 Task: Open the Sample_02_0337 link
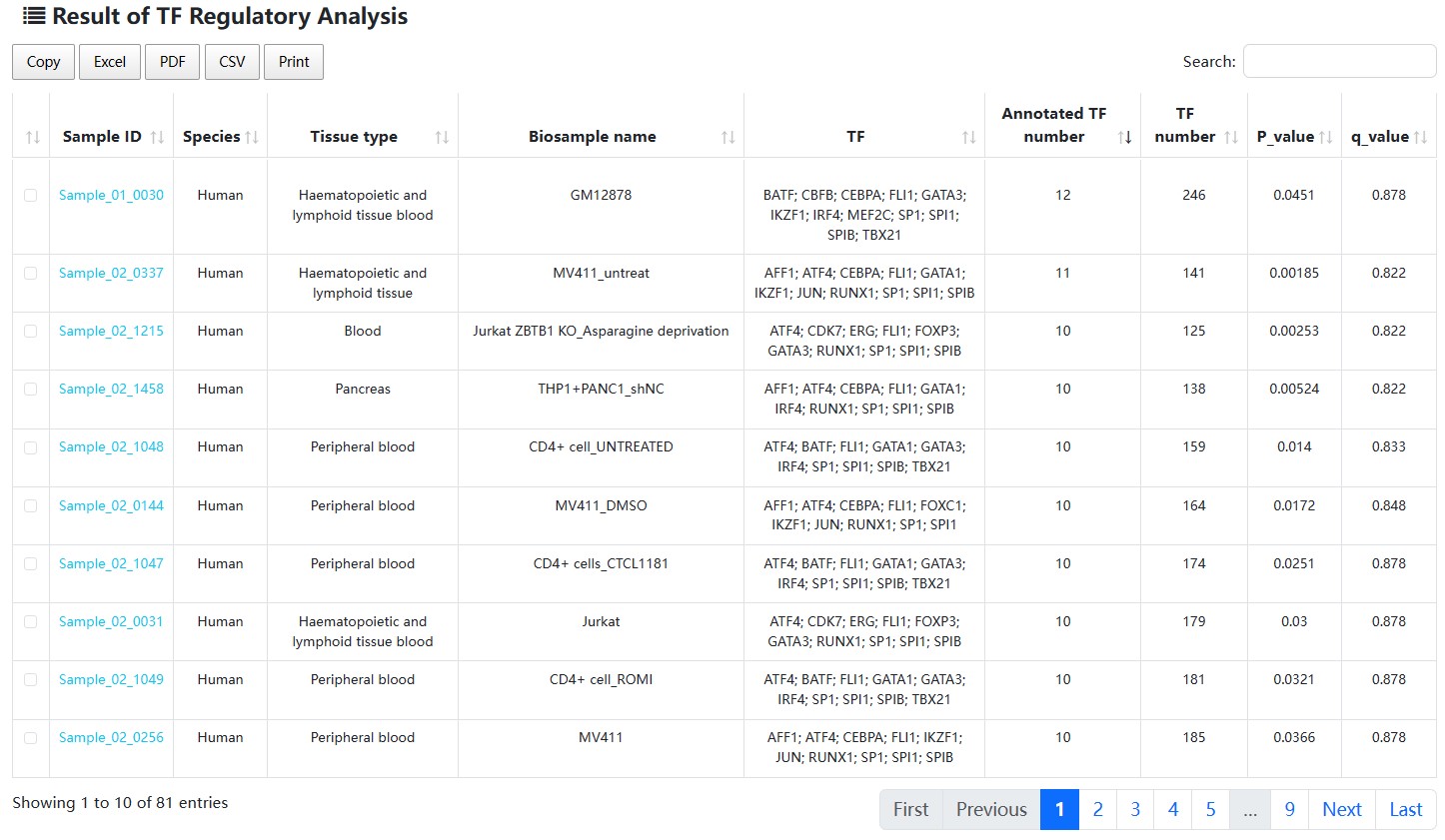tap(111, 273)
